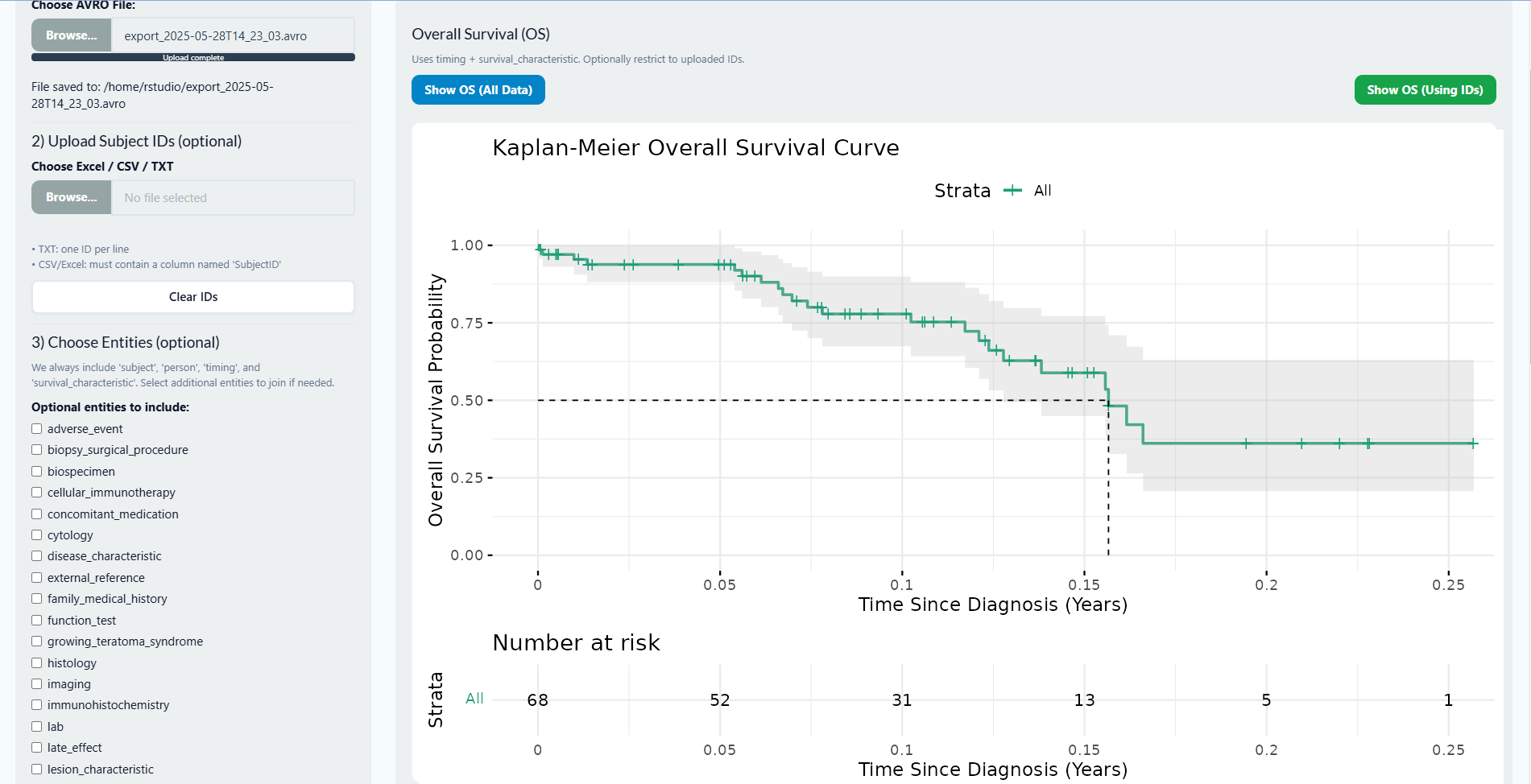Viewport: 1531px width, 784px height.
Task: Tick the family_medical_history checkbox
Action: coord(37,599)
